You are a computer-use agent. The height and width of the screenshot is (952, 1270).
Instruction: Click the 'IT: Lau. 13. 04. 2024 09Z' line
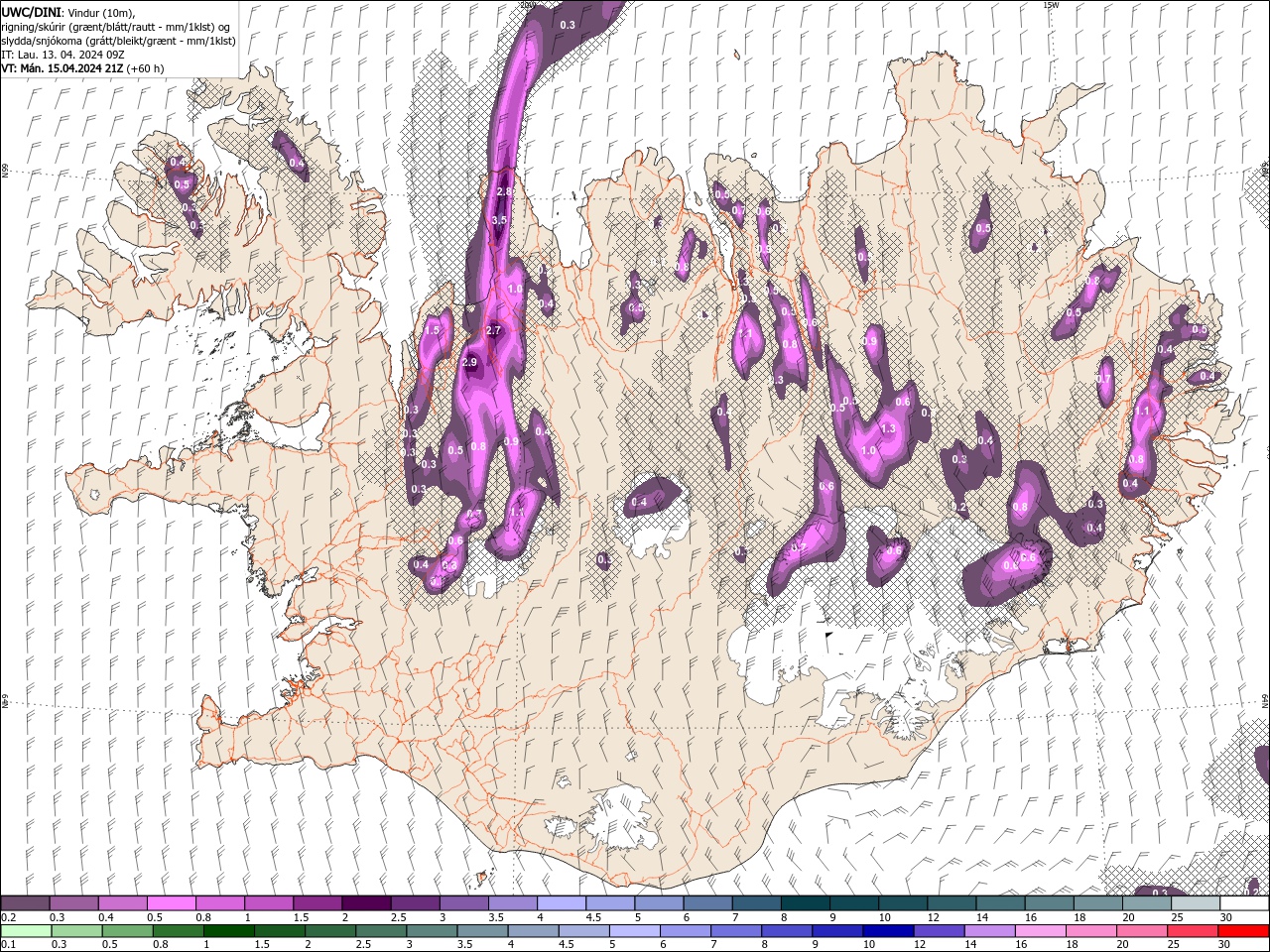[x=63, y=55]
